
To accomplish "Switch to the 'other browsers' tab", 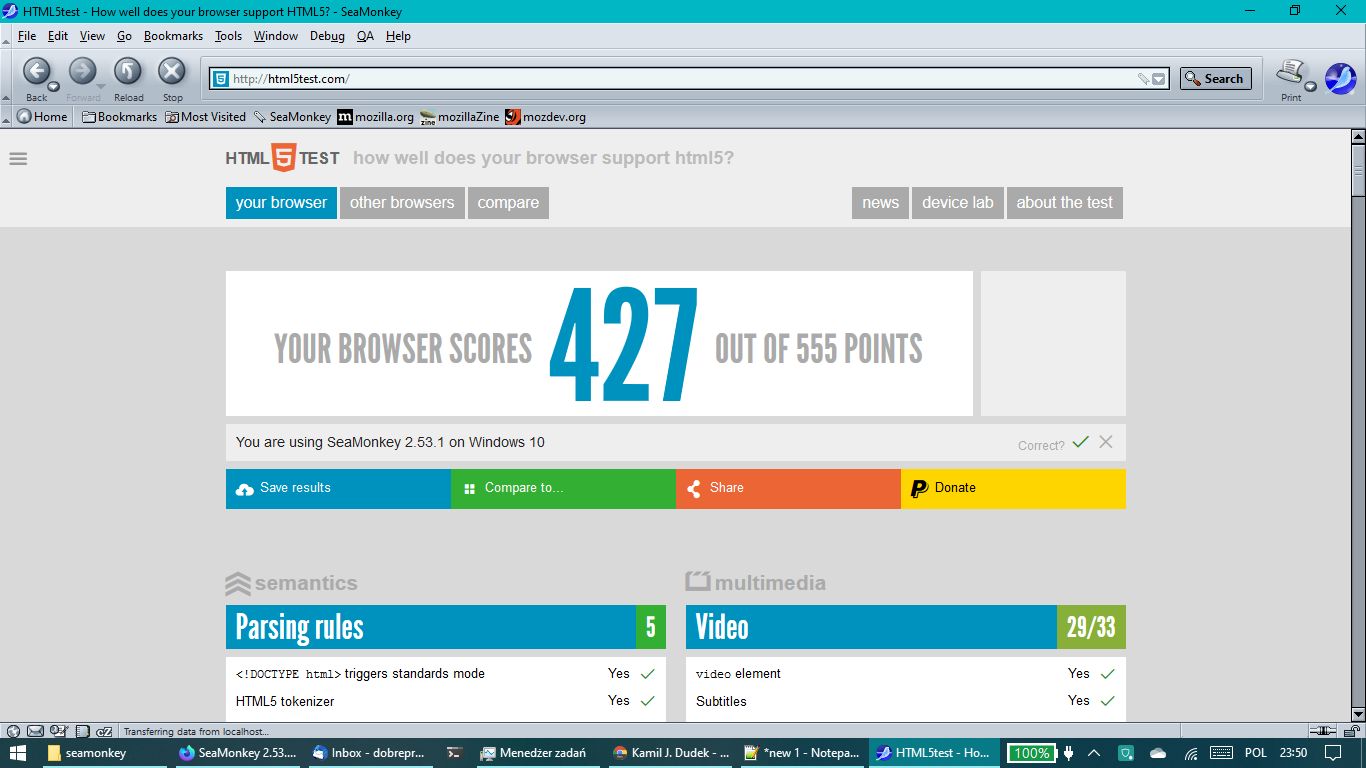I will click(x=402, y=202).
